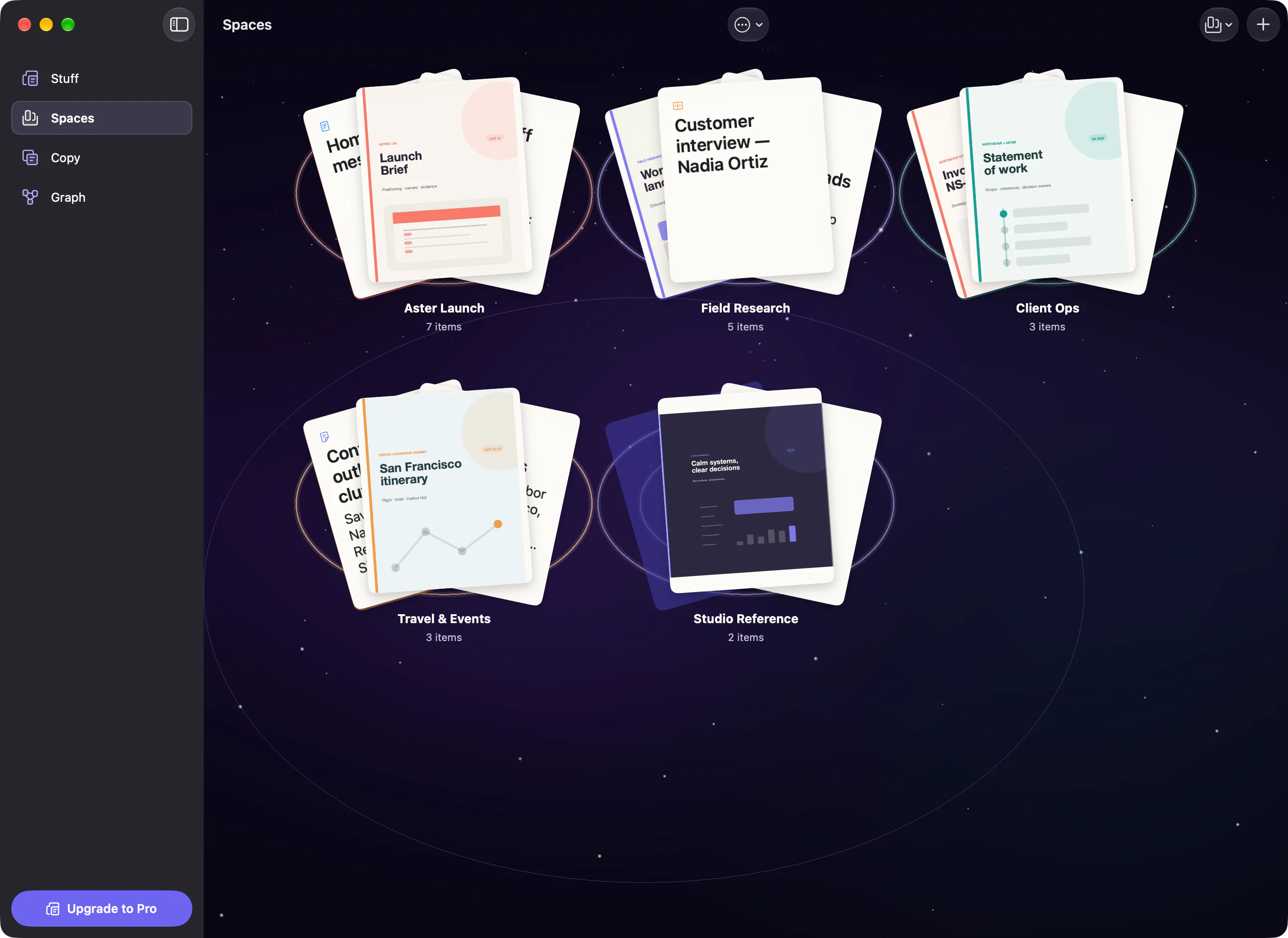Click the green full-screen window button

(67, 25)
